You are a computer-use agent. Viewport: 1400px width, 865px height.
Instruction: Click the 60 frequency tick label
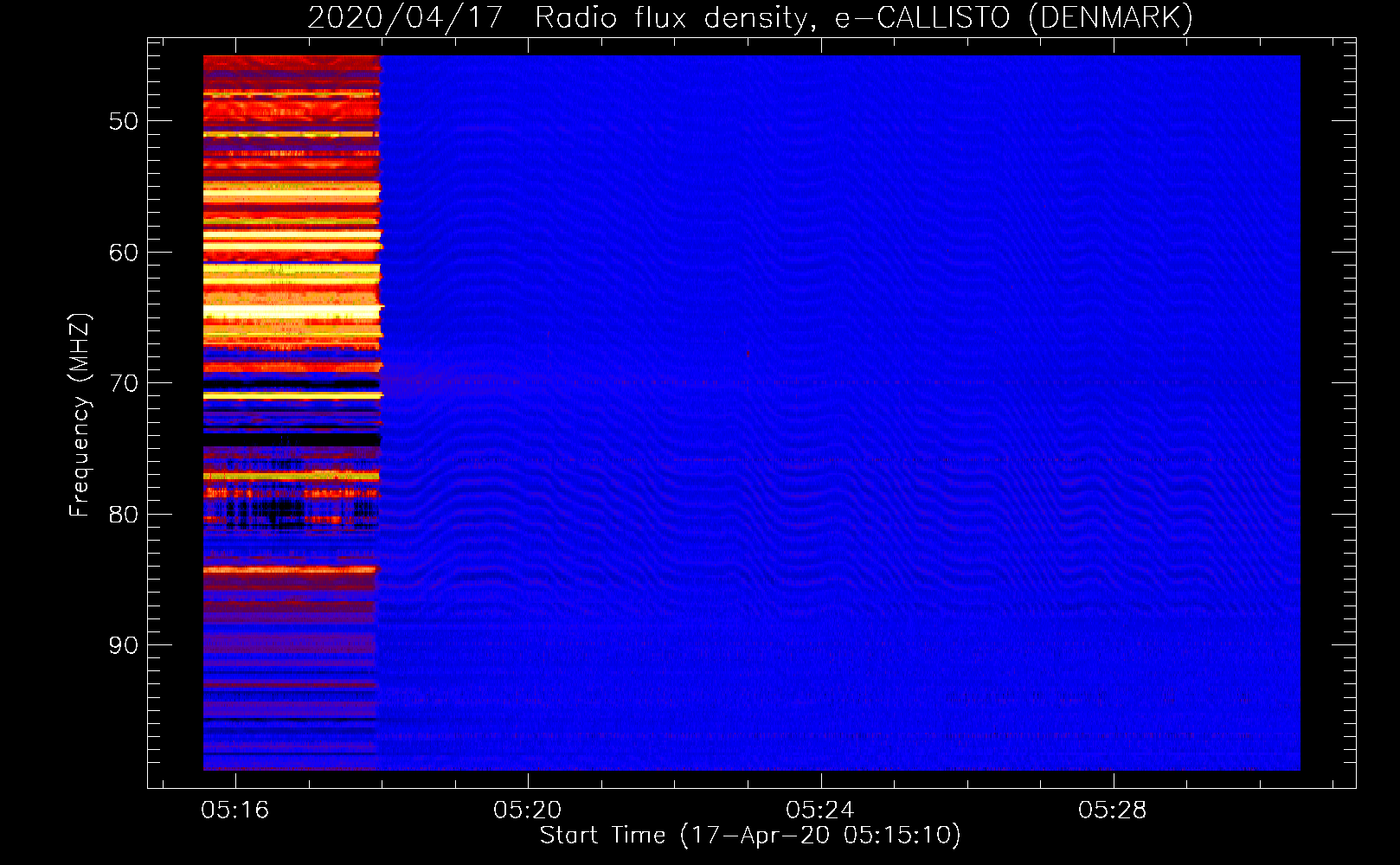coord(124,253)
